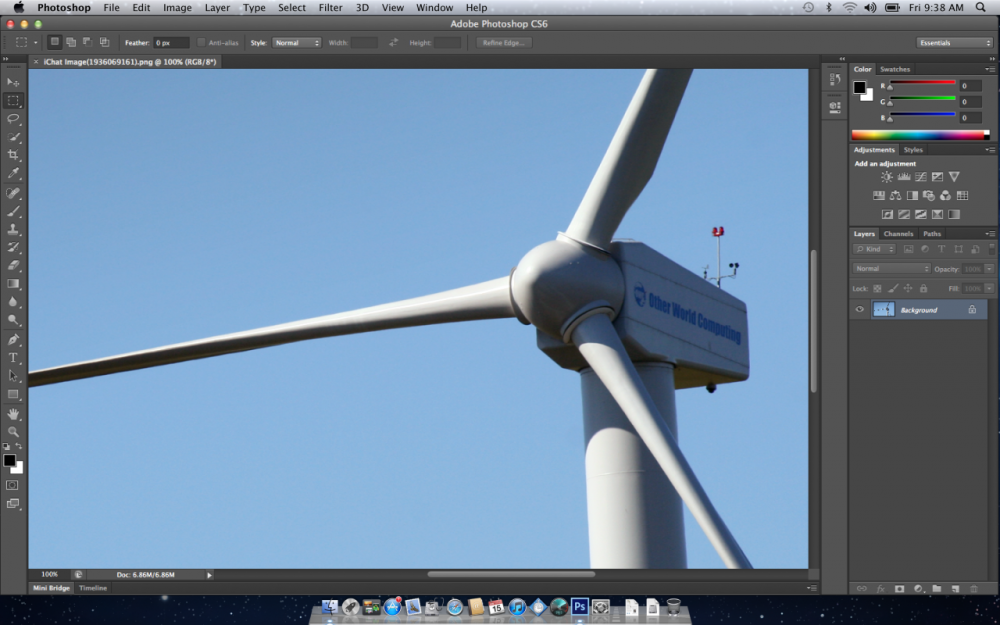Select the Clone Stamp tool

(x=13, y=230)
